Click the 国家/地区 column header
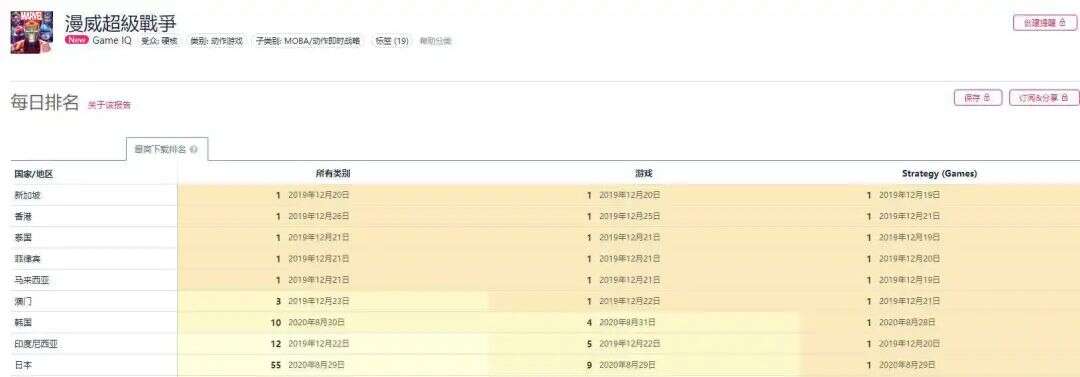This screenshot has height=377, width=1080. (34, 174)
